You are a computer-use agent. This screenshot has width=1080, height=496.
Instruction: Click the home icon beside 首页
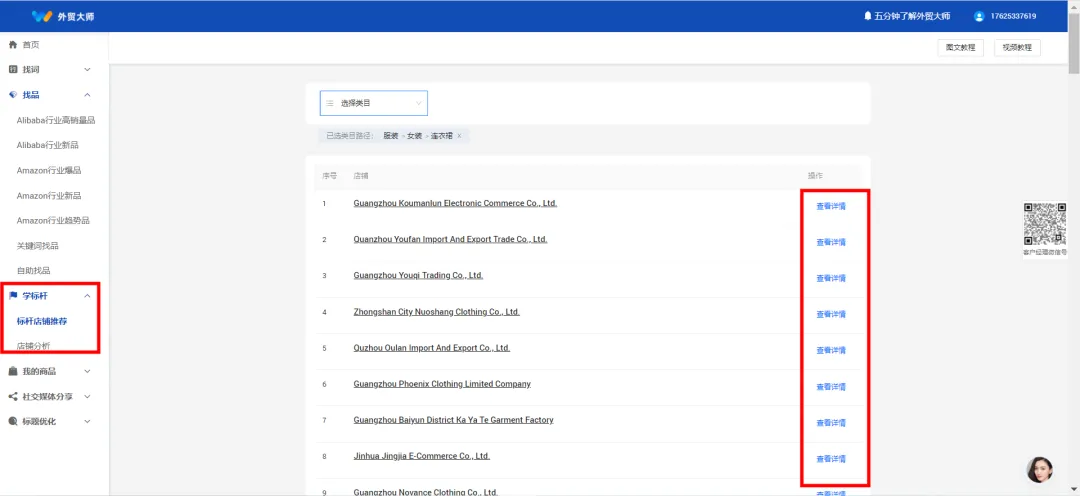click(12, 45)
